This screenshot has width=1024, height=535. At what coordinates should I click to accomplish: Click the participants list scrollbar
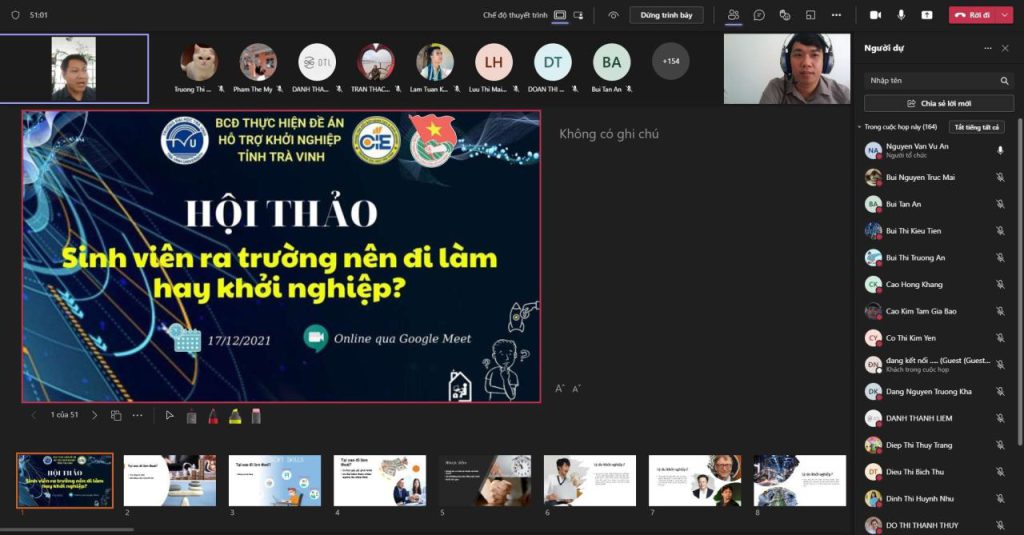[x=1019, y=281]
